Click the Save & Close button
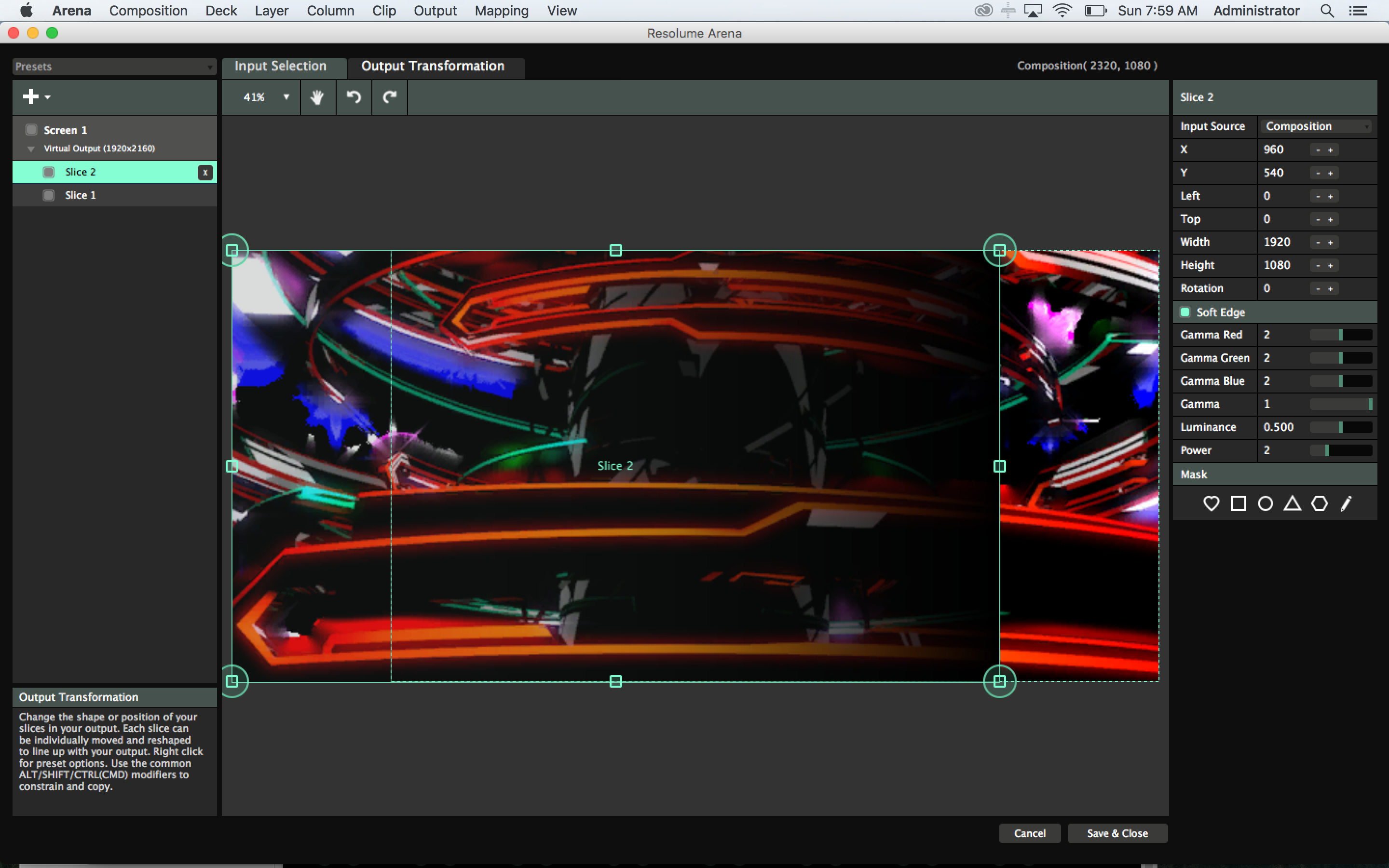 [1117, 833]
